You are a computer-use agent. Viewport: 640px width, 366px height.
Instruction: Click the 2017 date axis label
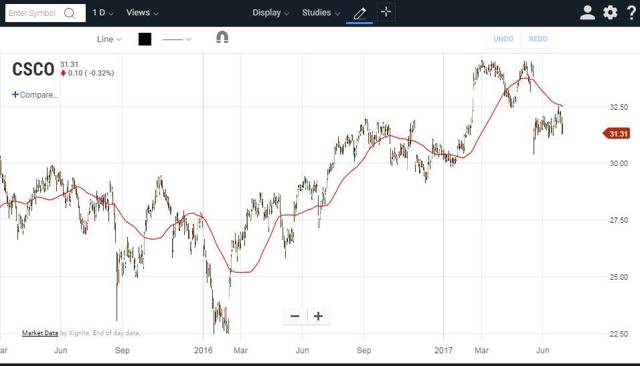pyautogui.click(x=444, y=350)
